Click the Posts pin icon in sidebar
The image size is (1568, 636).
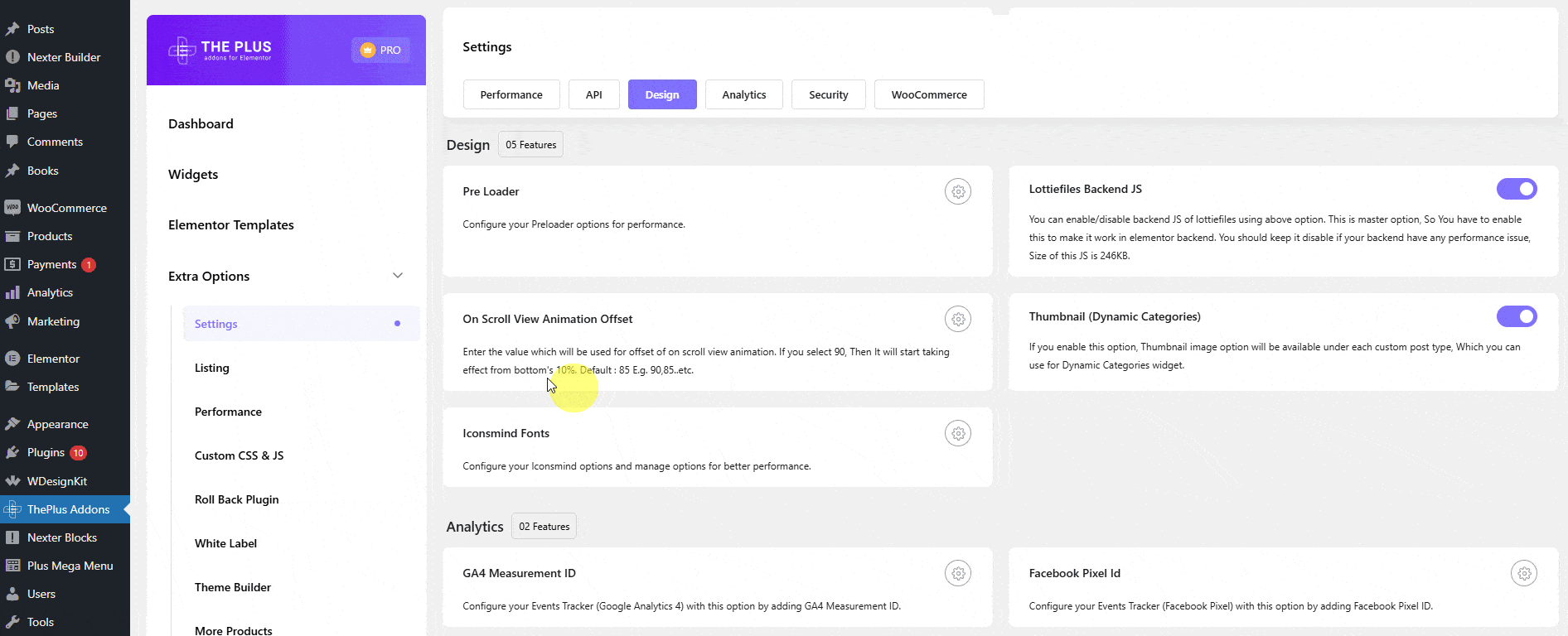tap(12, 29)
